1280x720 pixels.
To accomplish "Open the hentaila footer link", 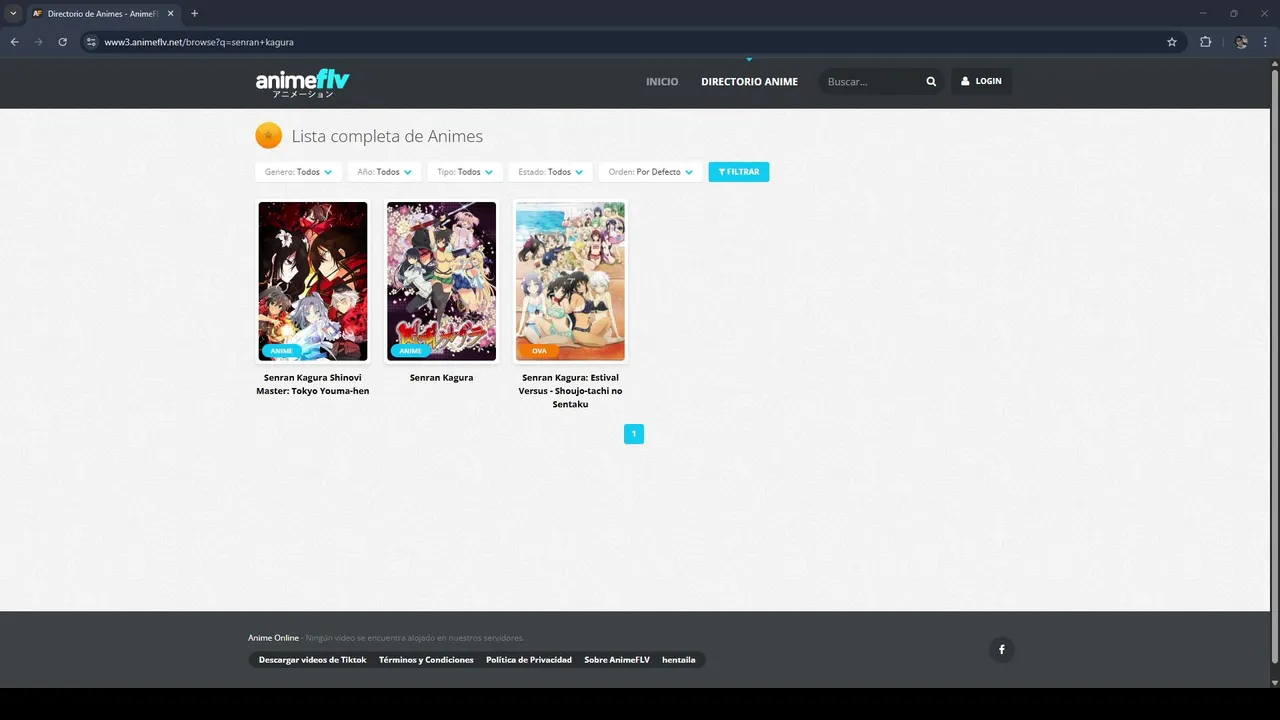I will click(x=679, y=660).
